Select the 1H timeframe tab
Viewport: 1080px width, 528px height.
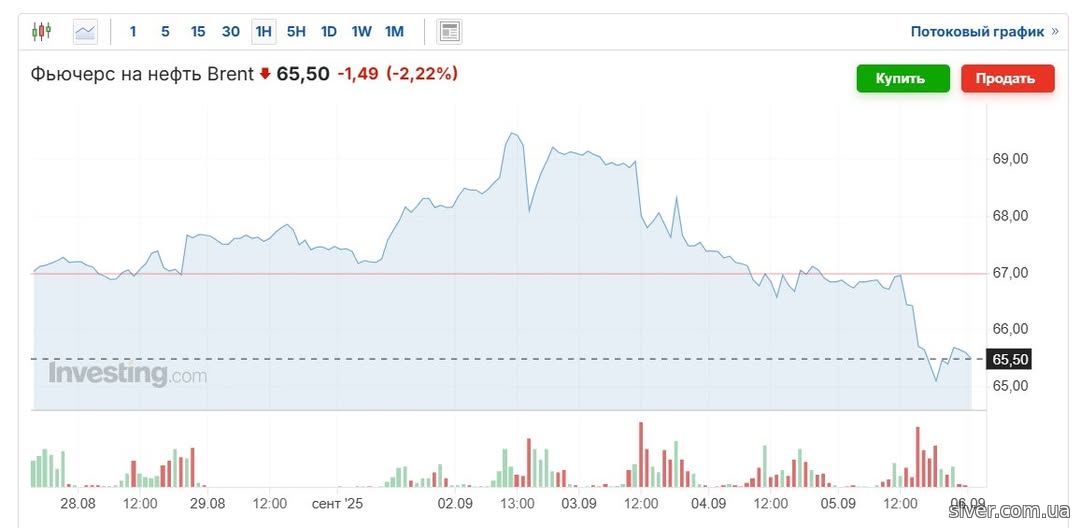[264, 32]
